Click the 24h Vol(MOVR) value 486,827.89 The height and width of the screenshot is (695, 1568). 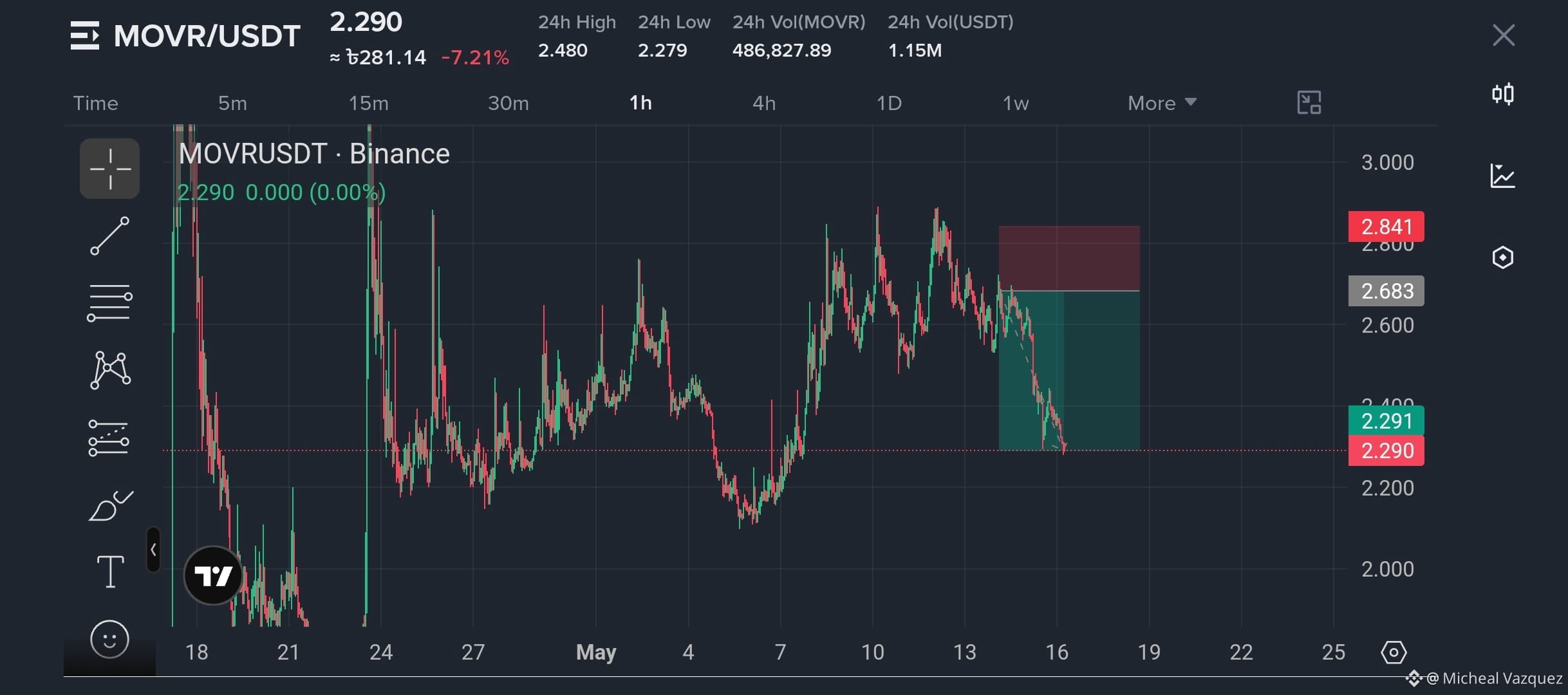(x=781, y=50)
